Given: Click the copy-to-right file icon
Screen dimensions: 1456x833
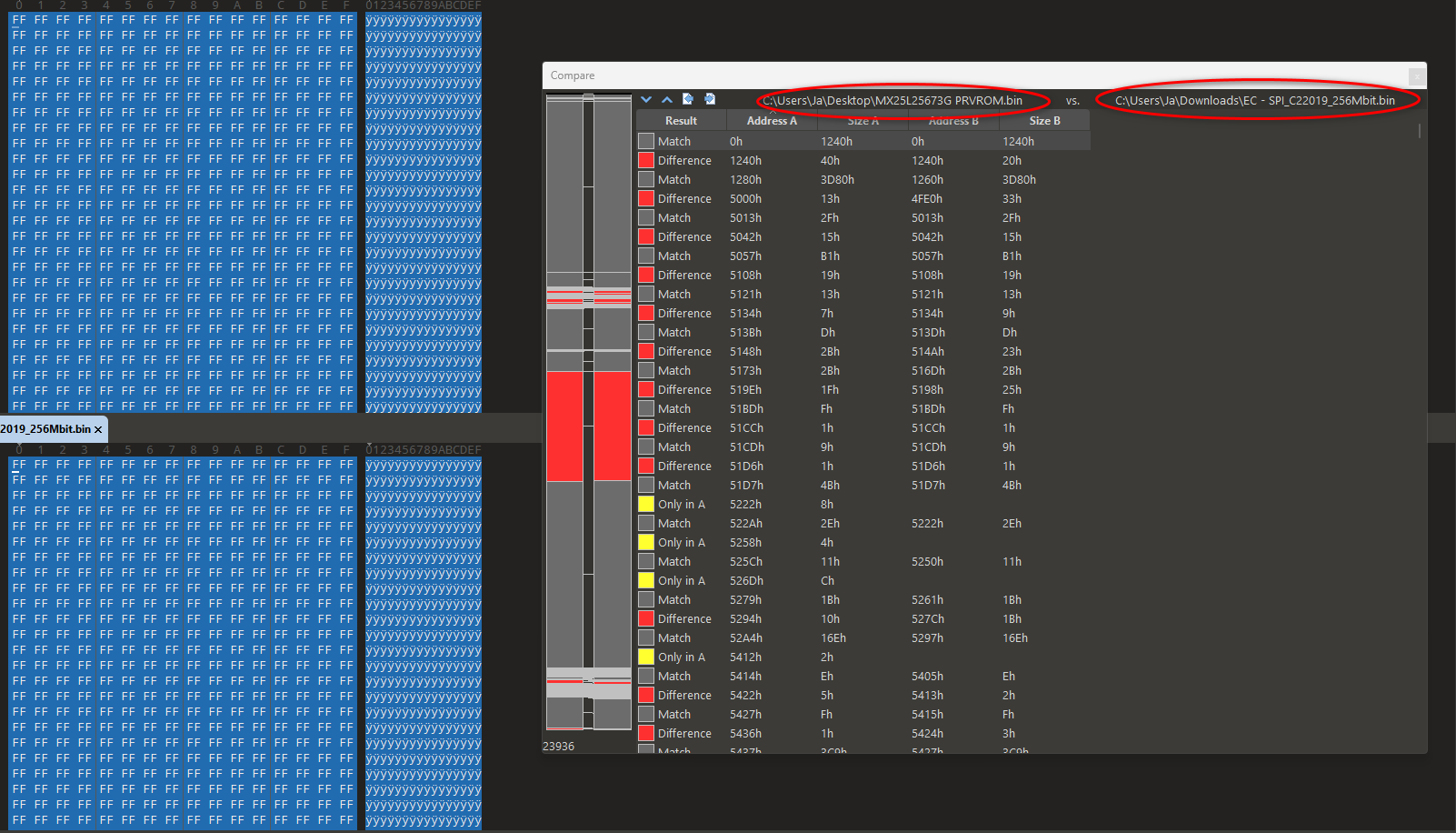Looking at the screenshot, I should coord(710,99).
